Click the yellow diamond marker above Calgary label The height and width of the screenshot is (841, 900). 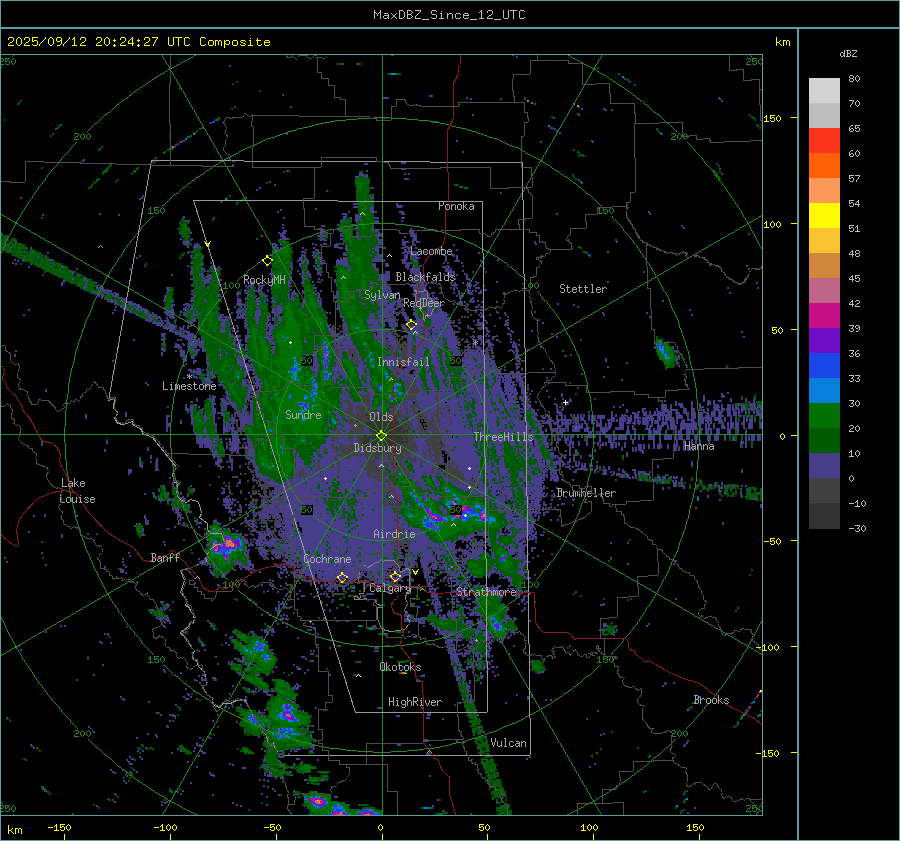395,576
